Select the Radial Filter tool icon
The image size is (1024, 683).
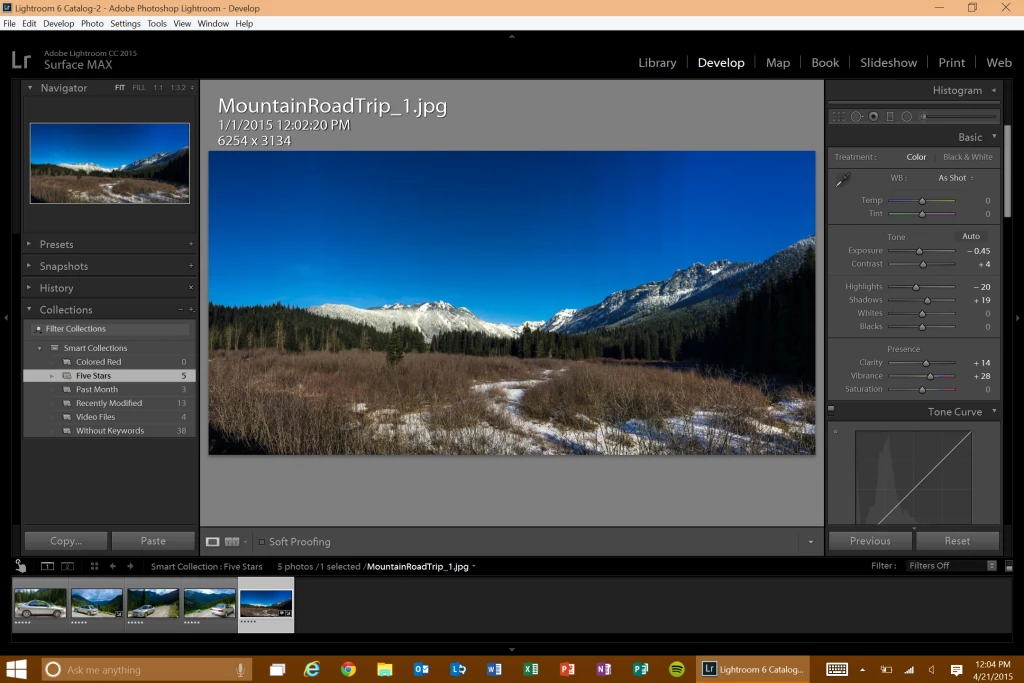click(x=906, y=116)
